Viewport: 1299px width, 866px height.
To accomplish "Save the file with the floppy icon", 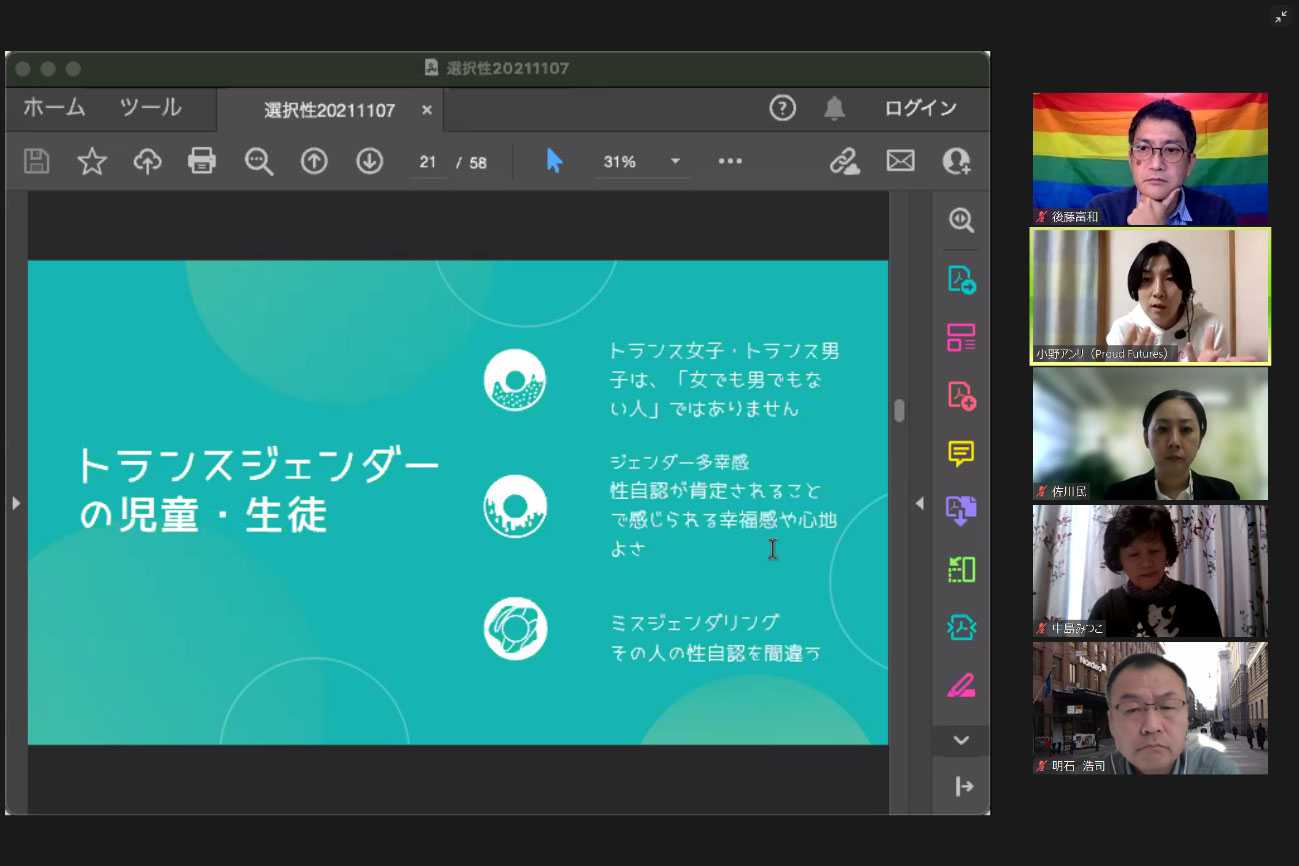I will point(37,161).
